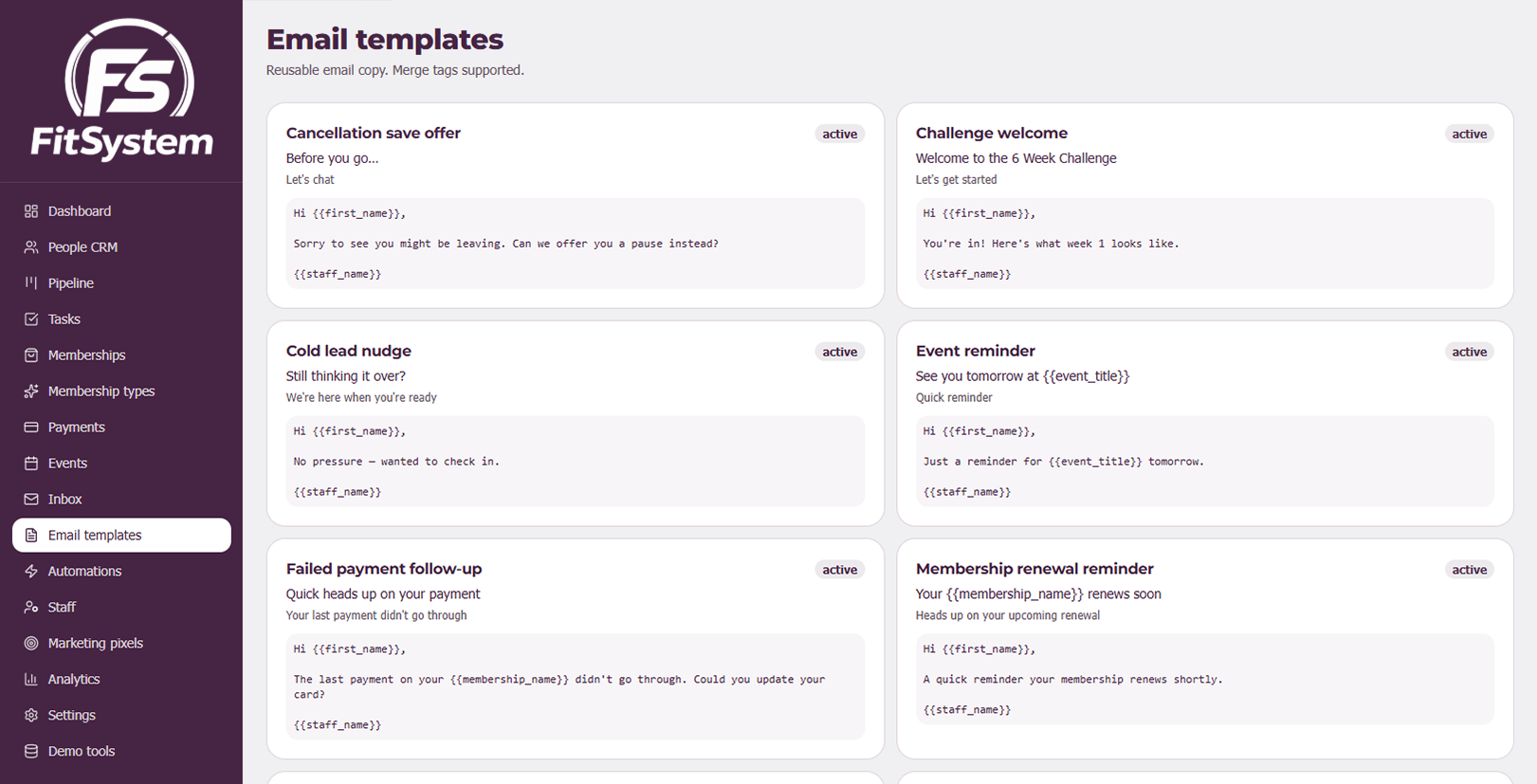
Task: Click the People CRM users icon
Action: pyautogui.click(x=31, y=247)
